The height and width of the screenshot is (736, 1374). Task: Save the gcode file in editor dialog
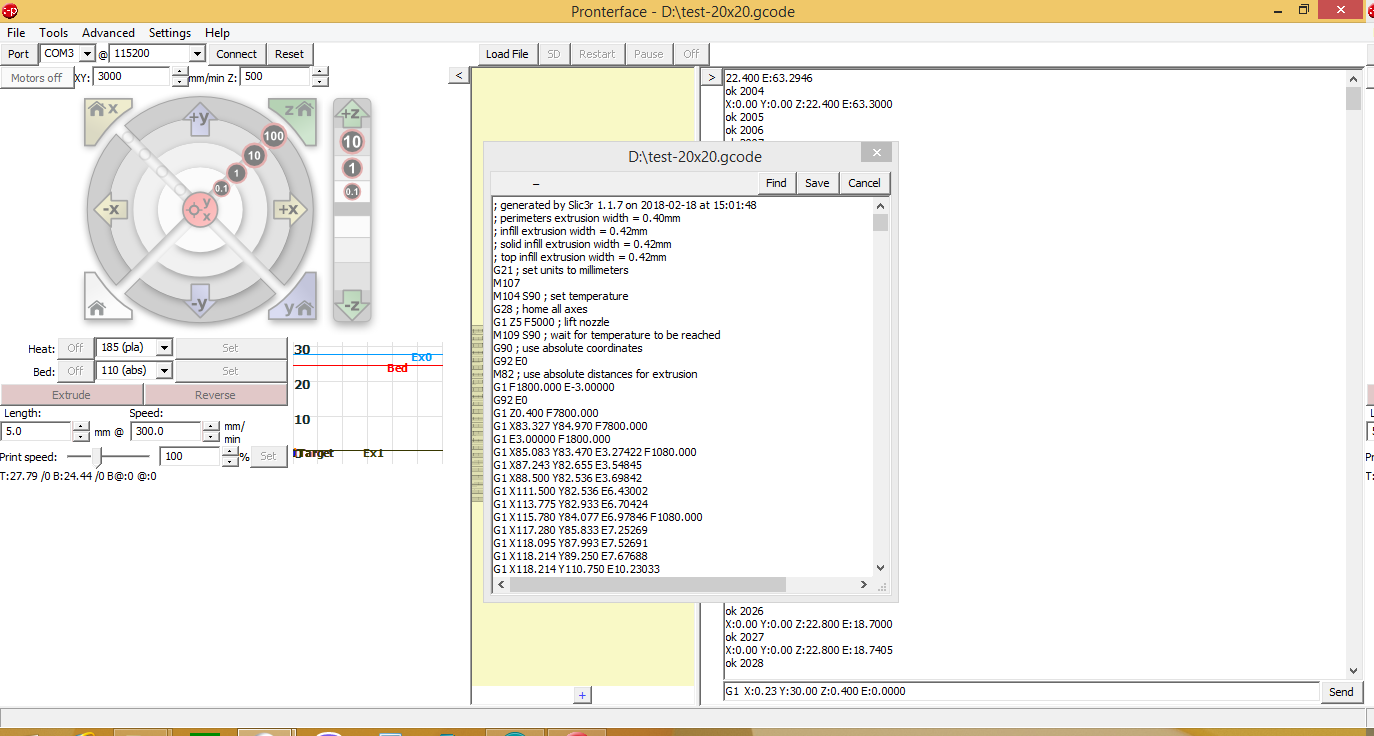817,183
